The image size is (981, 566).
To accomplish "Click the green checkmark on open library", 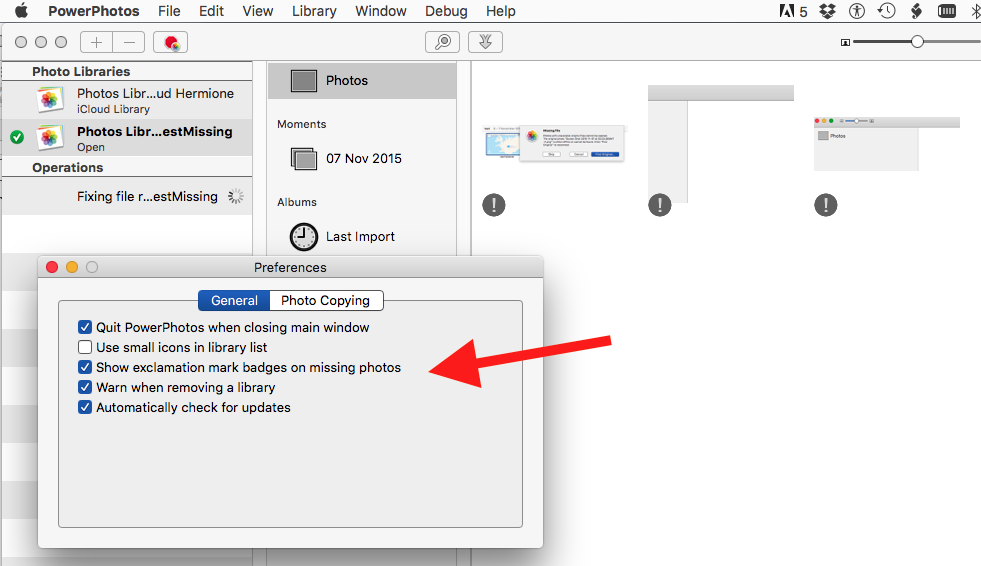I will [x=18, y=137].
